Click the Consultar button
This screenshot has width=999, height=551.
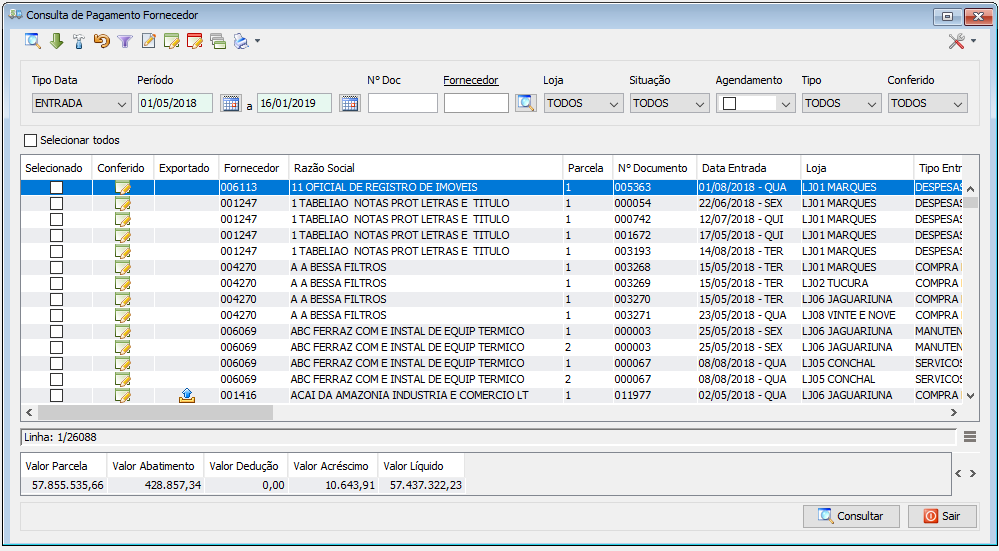tap(851, 516)
